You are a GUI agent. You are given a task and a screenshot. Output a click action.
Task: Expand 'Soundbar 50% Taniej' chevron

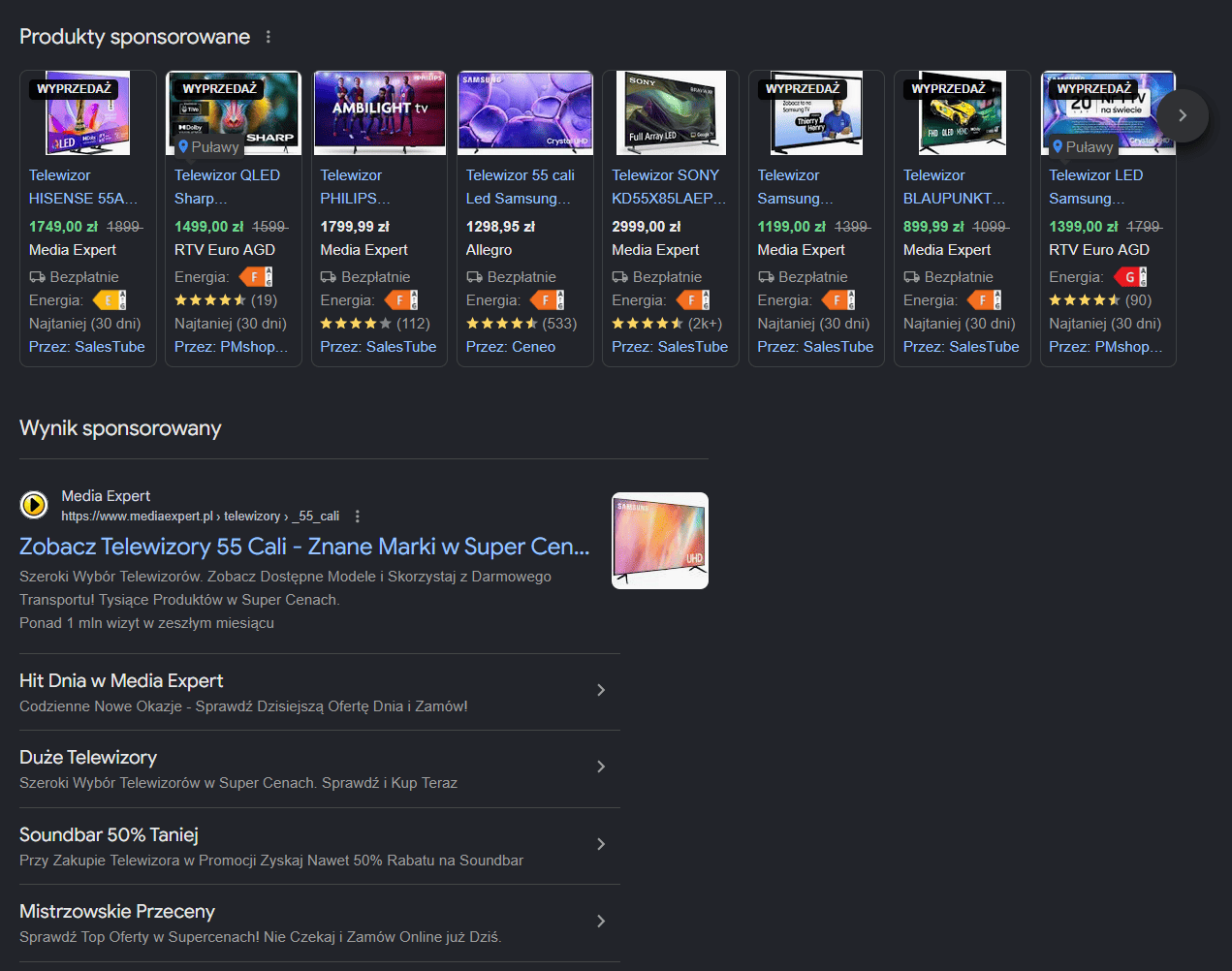coord(601,844)
